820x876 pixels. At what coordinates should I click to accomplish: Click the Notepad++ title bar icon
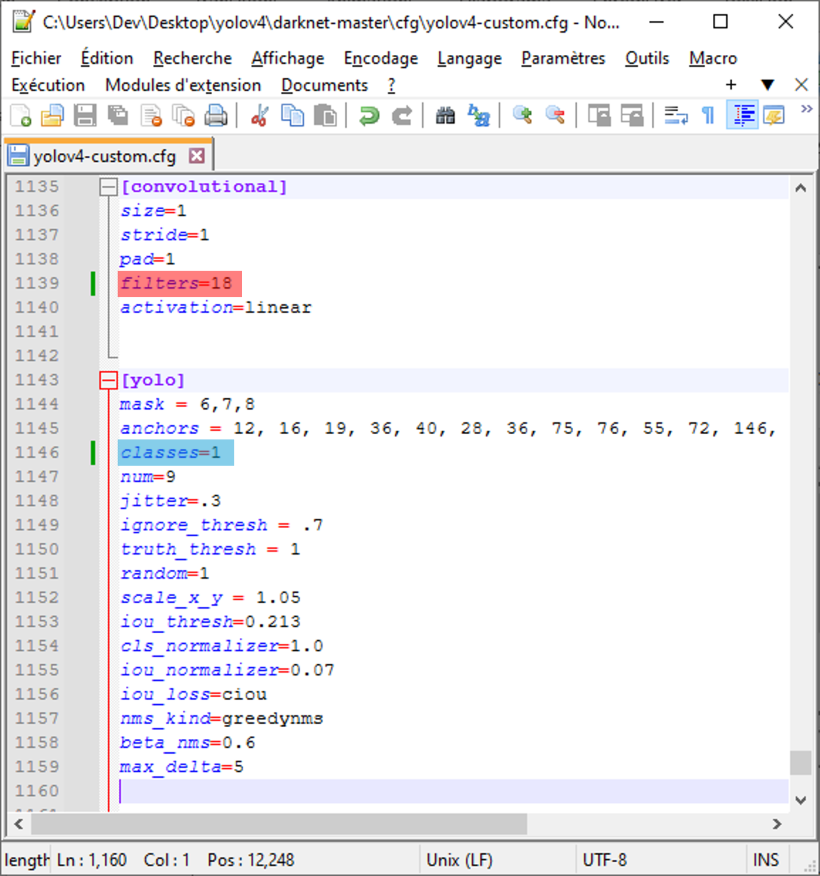(x=24, y=21)
